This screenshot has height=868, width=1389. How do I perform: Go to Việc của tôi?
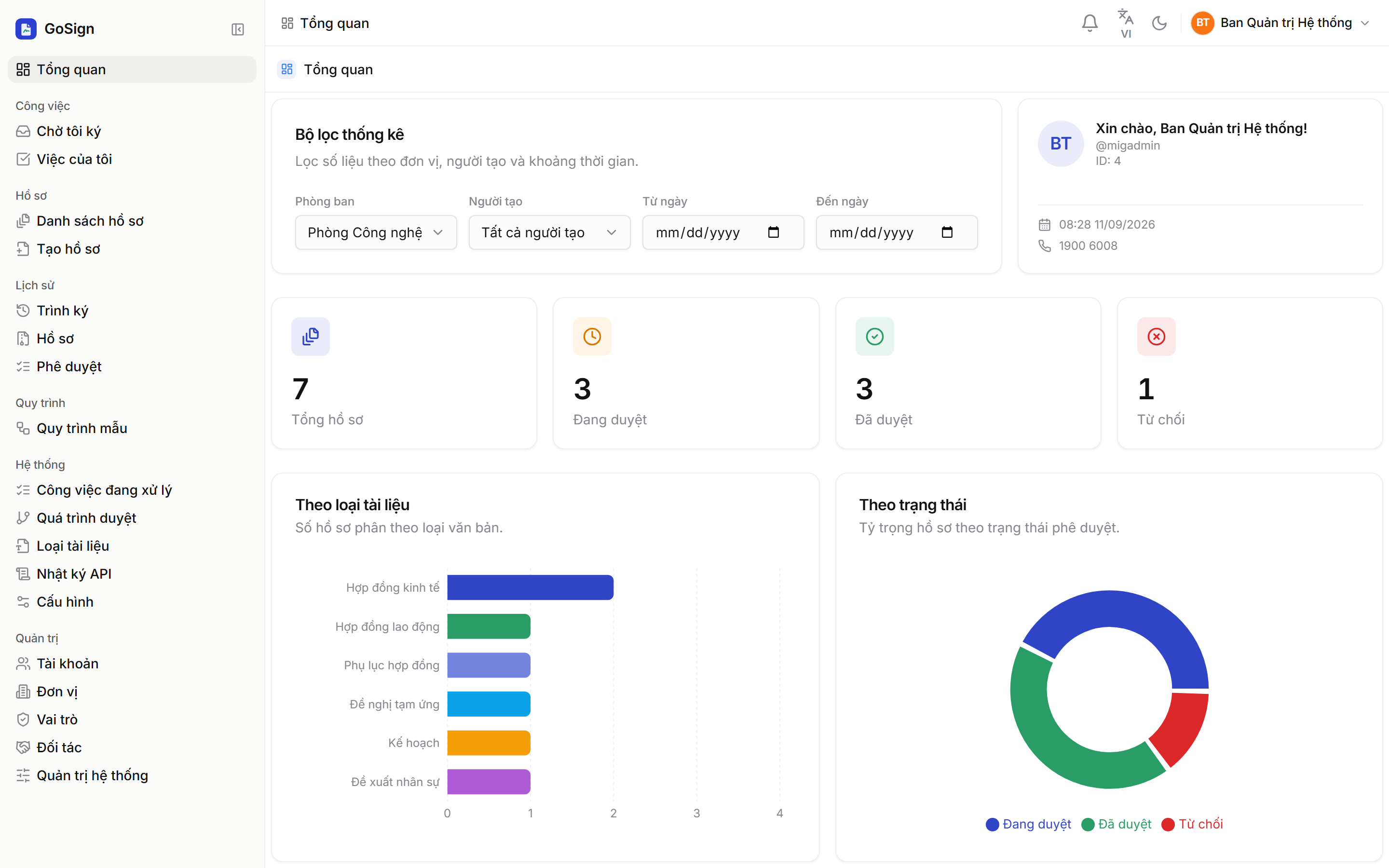(x=132, y=159)
